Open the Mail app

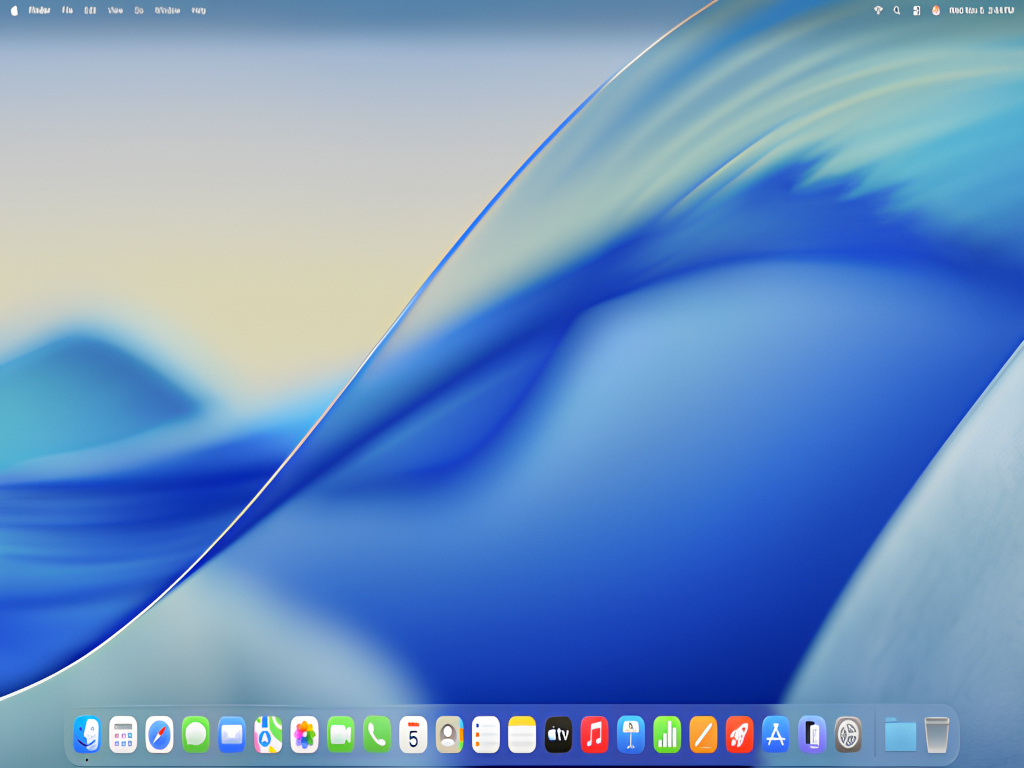point(232,735)
